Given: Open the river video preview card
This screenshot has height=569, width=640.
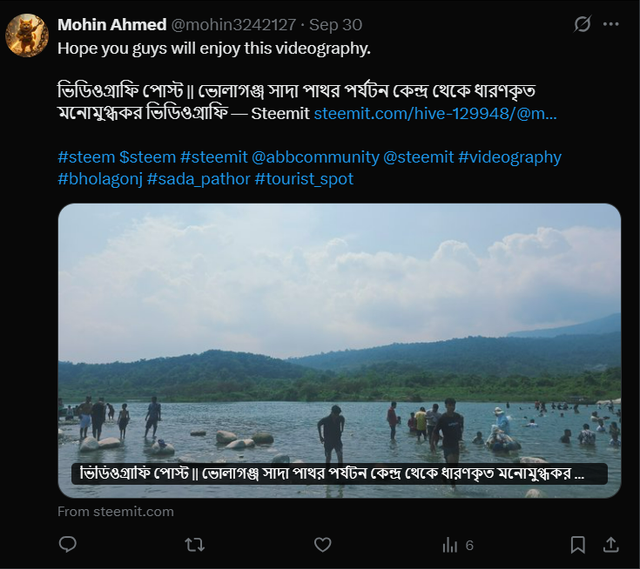Looking at the screenshot, I should point(339,330).
